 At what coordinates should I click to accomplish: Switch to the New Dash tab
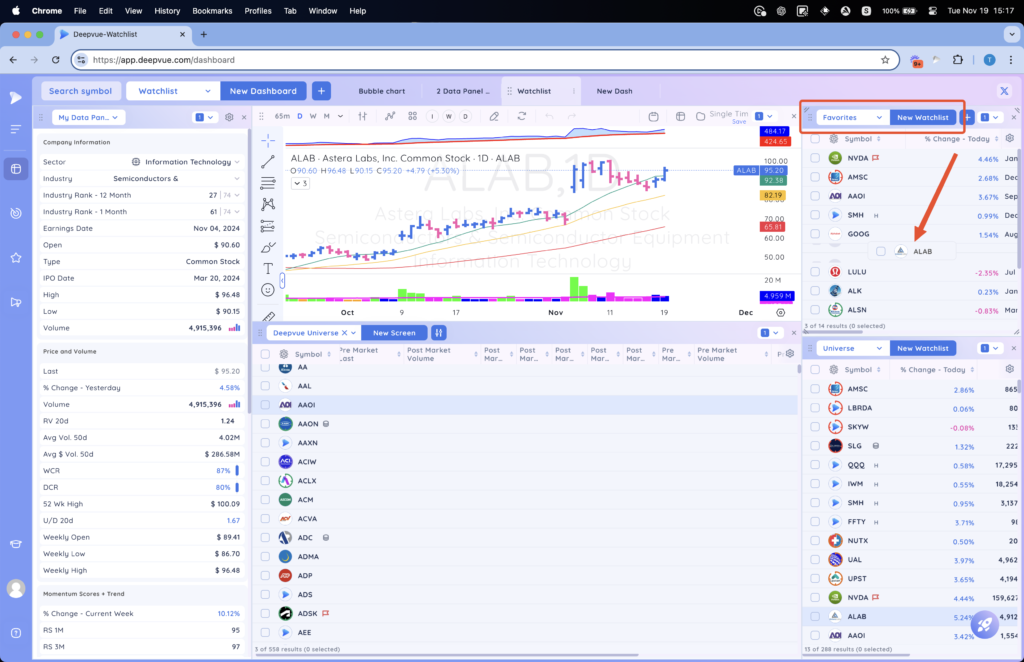[x=615, y=91]
